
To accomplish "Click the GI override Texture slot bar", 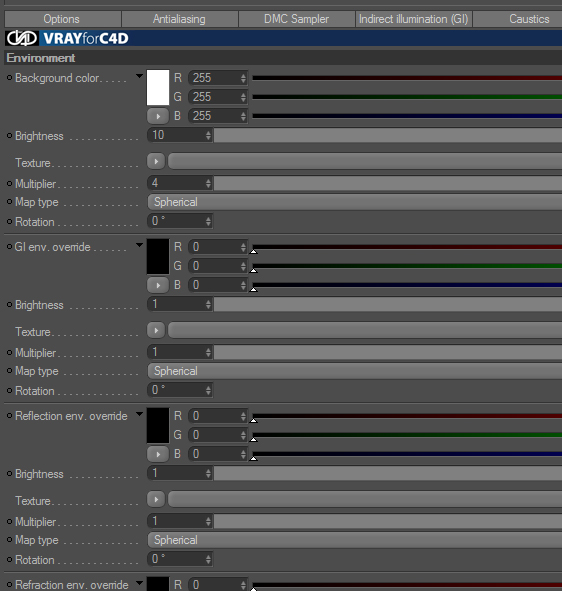I will [365, 330].
